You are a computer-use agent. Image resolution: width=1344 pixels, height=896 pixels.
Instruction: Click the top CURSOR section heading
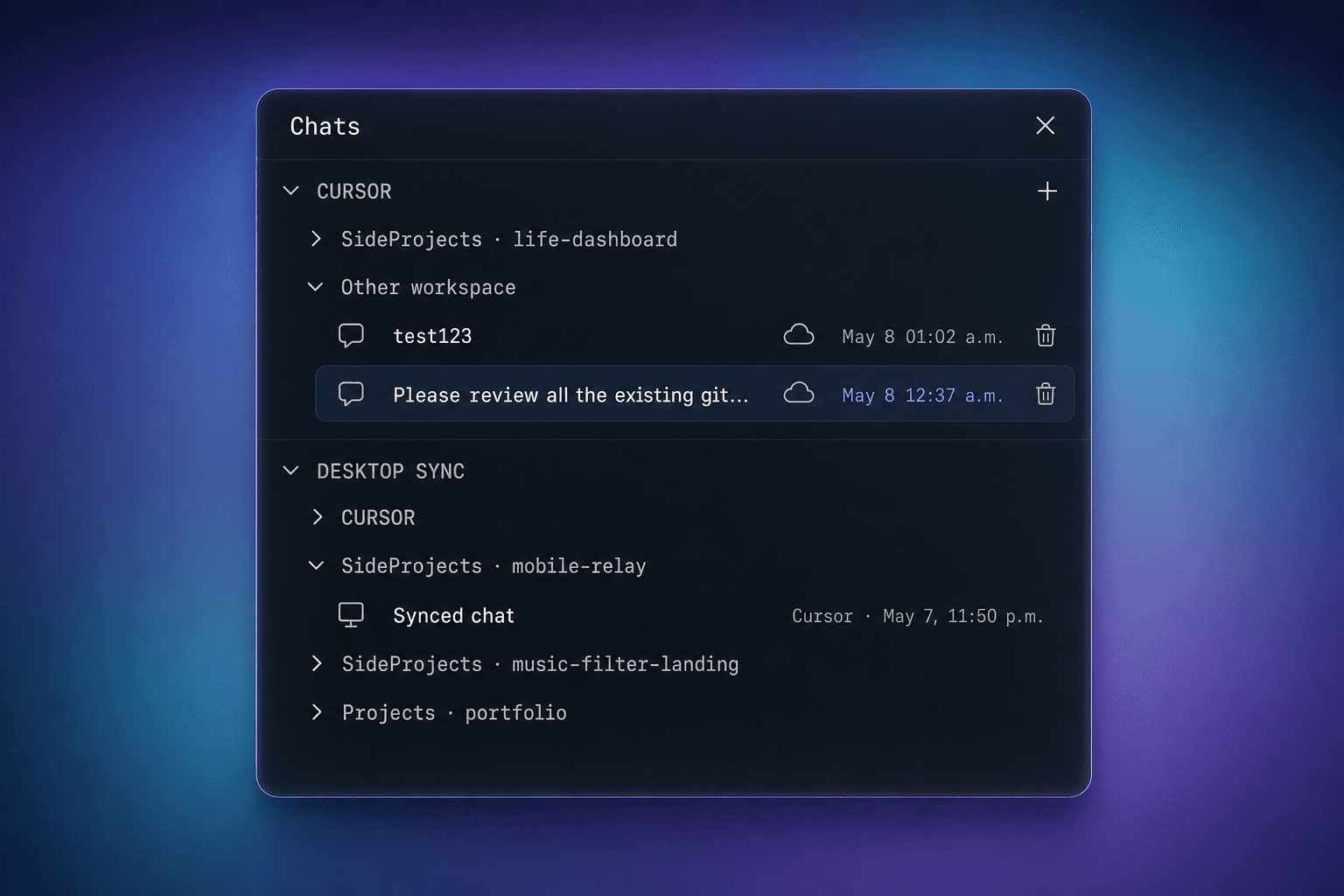(x=353, y=192)
